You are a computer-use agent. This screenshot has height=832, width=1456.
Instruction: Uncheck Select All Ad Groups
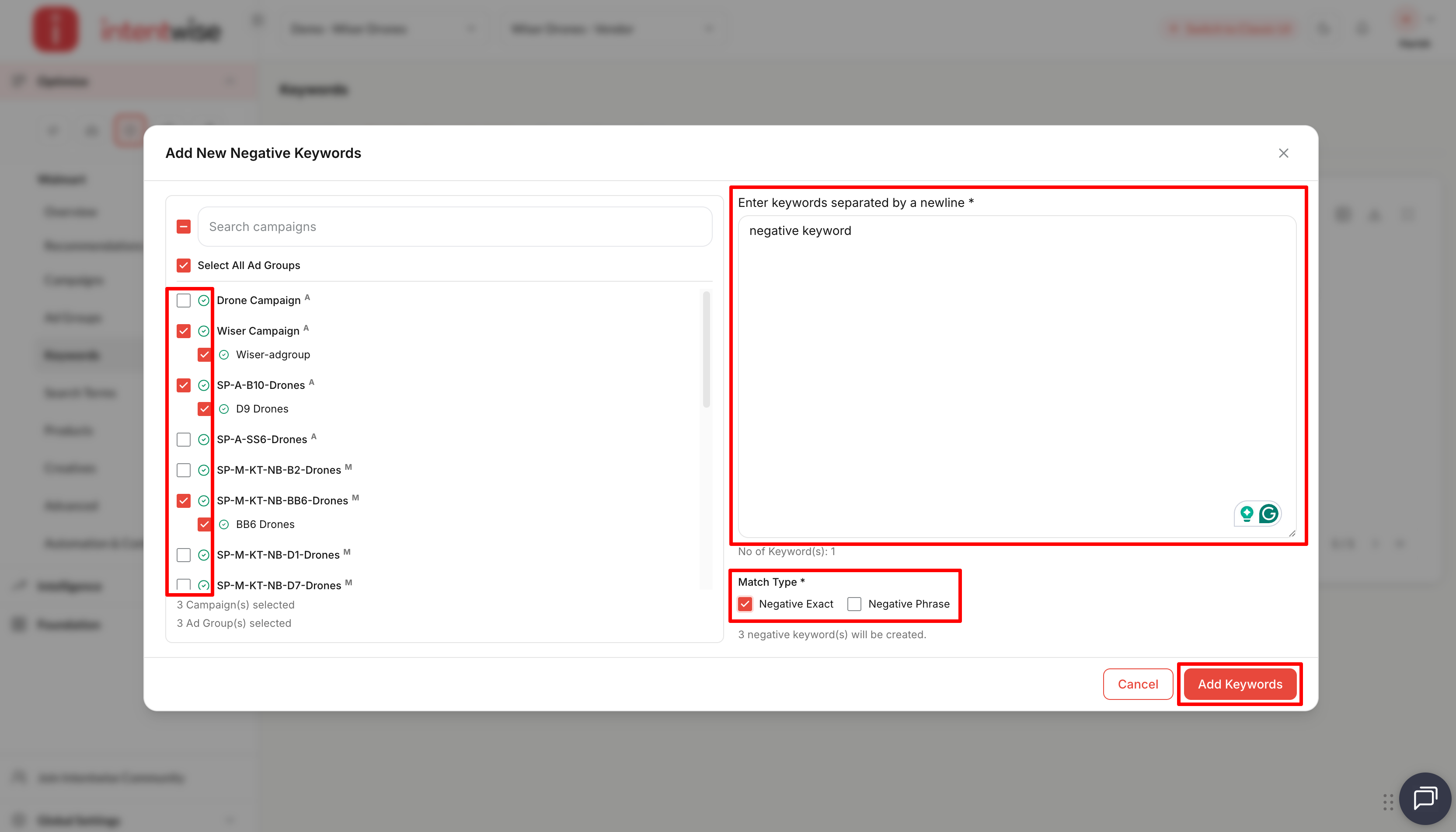183,265
